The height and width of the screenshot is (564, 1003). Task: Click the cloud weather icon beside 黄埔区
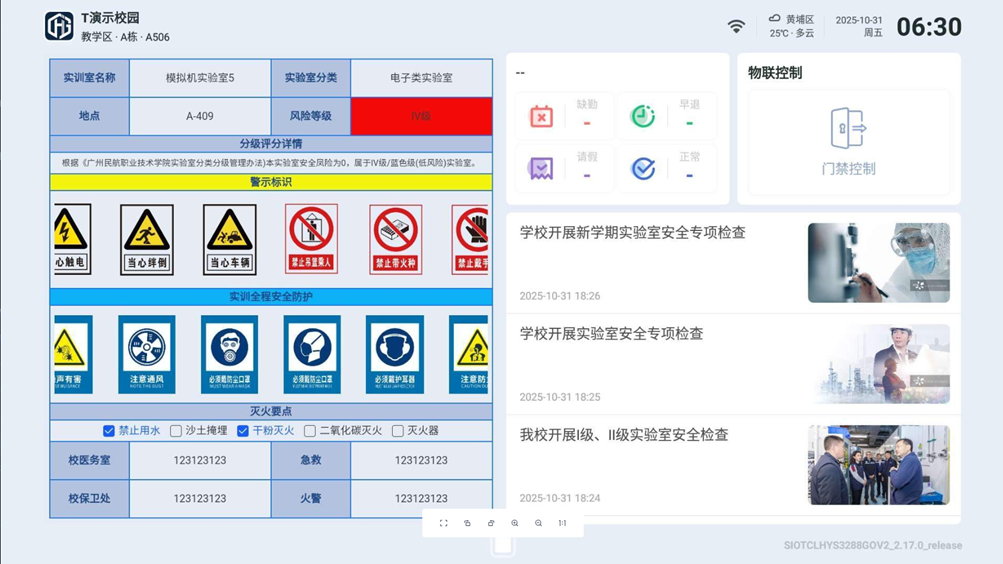pyautogui.click(x=774, y=19)
